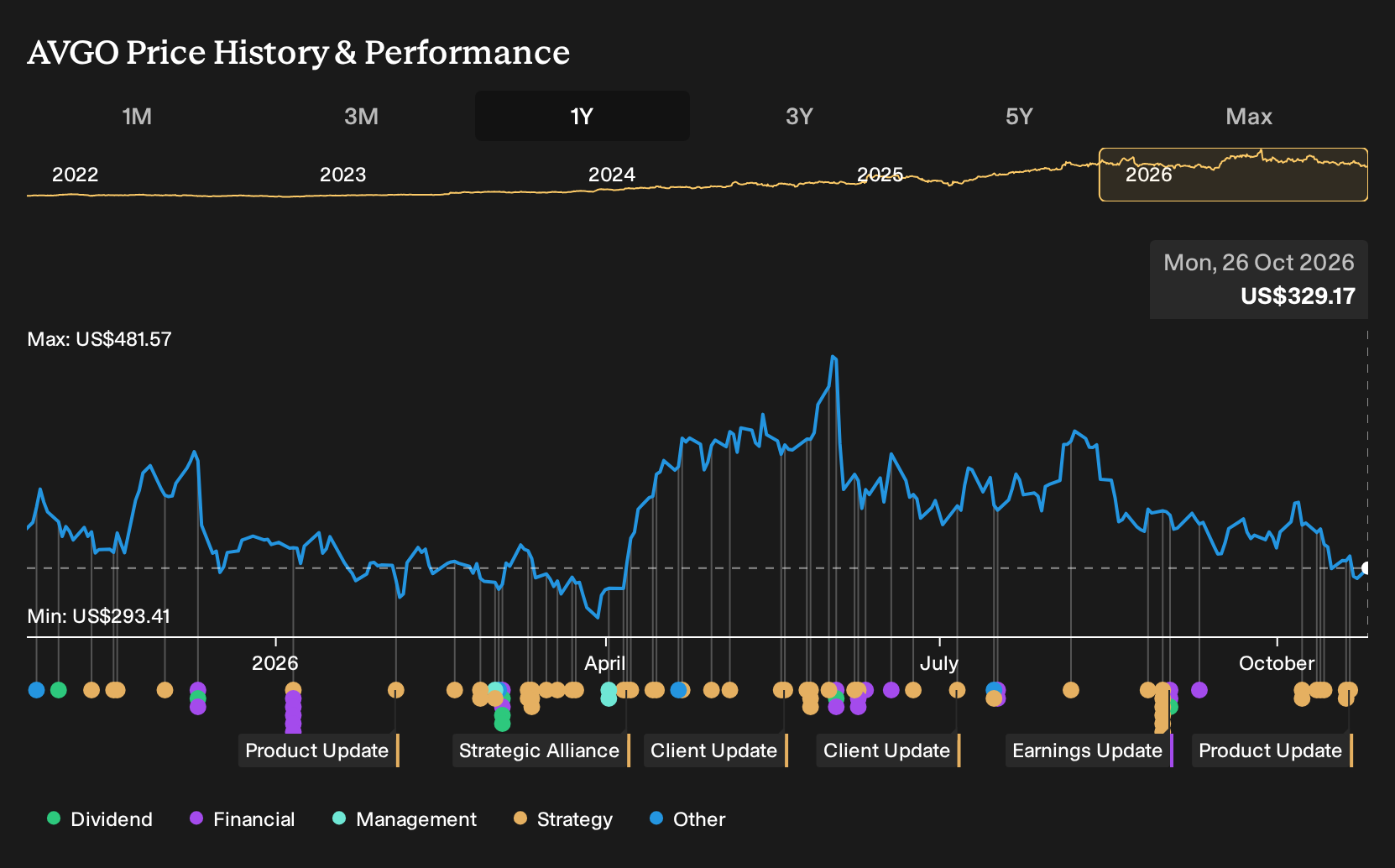Toggle the Dividend legend filter
The image size is (1395, 868).
tap(101, 819)
